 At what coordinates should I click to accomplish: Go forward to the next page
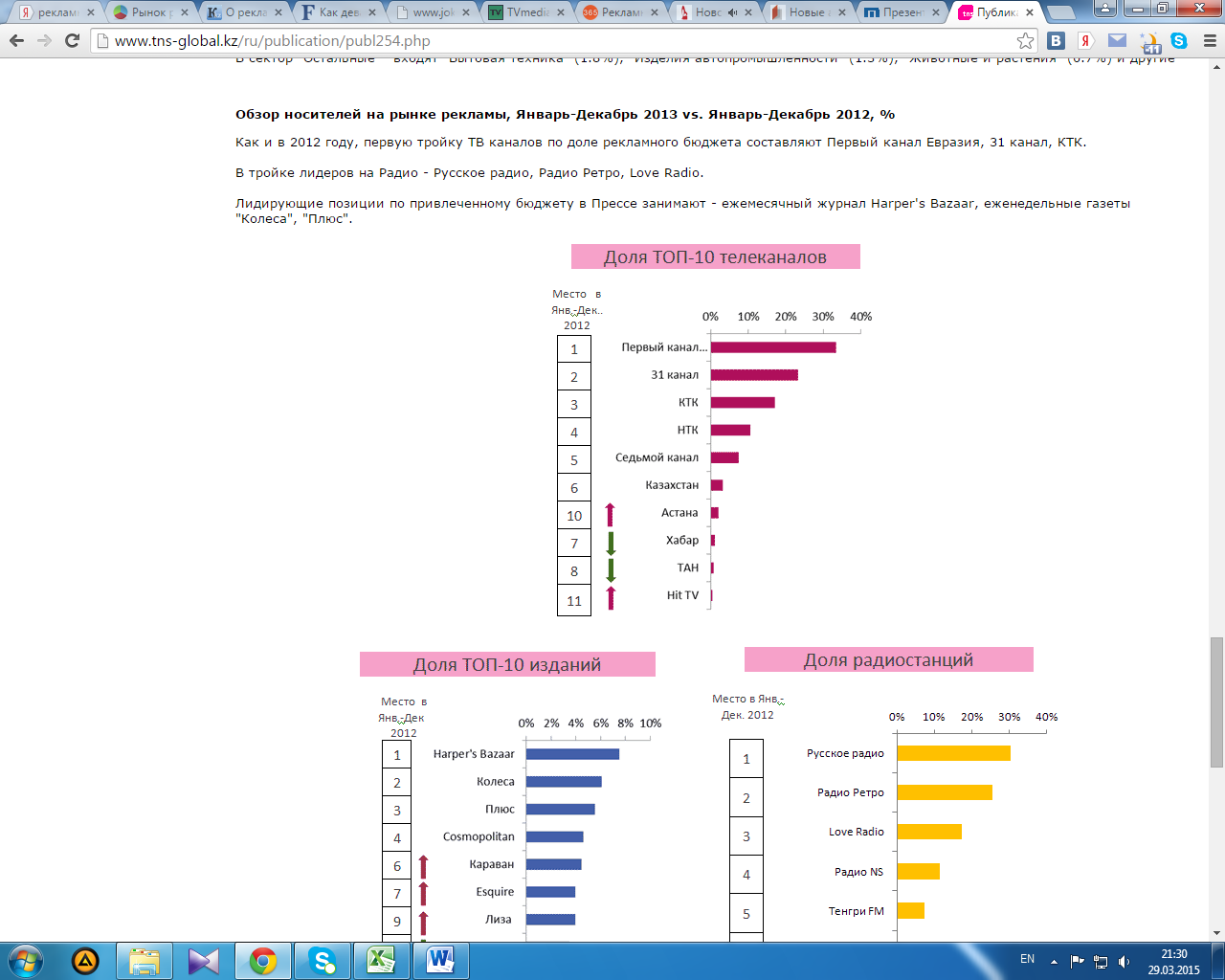click(x=44, y=40)
